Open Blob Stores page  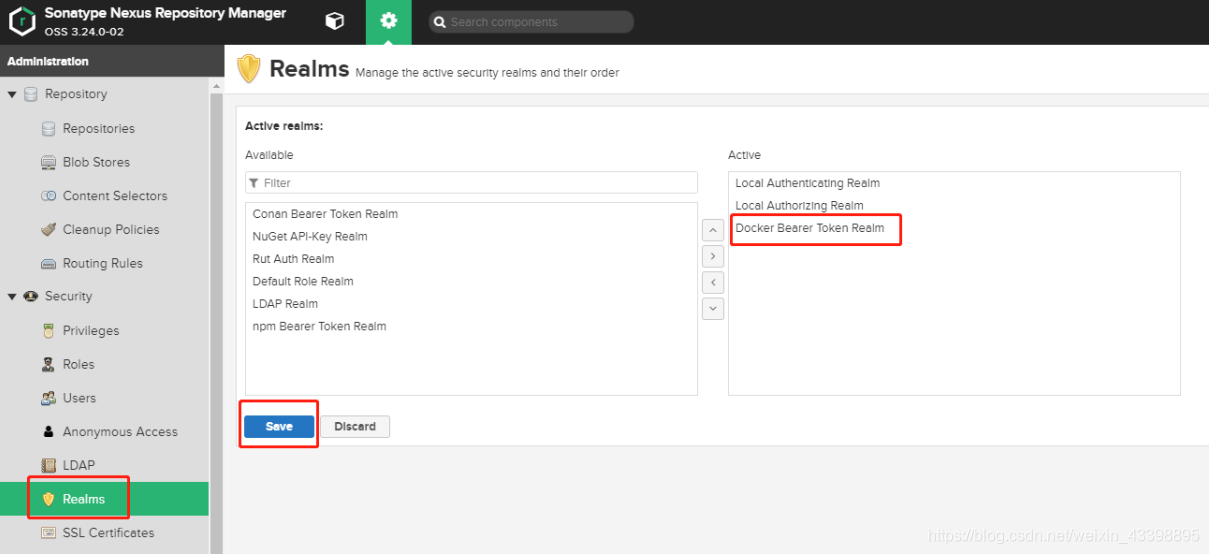[96, 162]
